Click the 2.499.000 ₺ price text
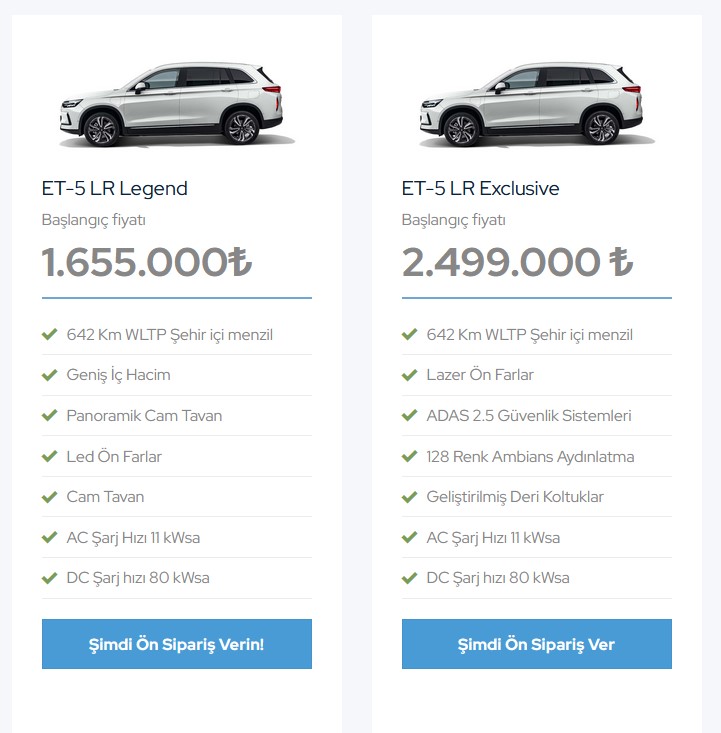Viewport: 721px width, 733px height. coord(517,262)
